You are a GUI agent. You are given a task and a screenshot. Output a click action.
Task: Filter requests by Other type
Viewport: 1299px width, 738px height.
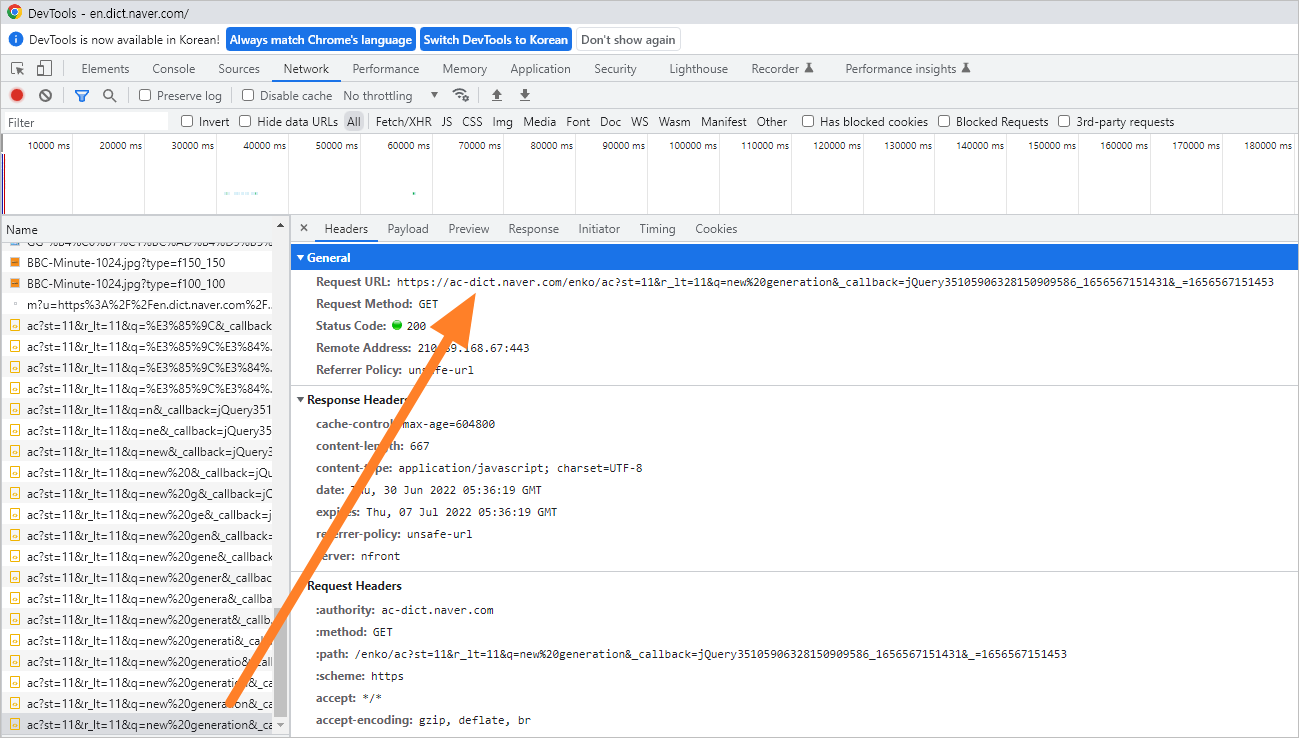pos(771,121)
